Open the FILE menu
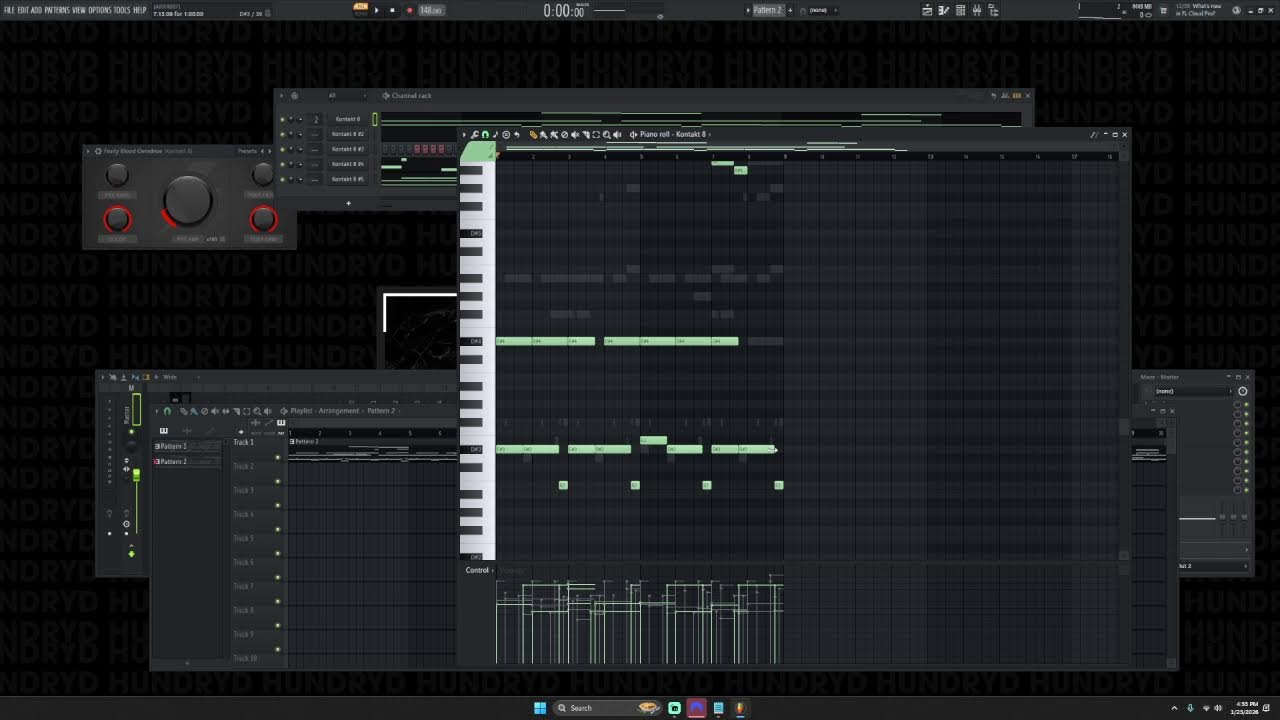 9,10
